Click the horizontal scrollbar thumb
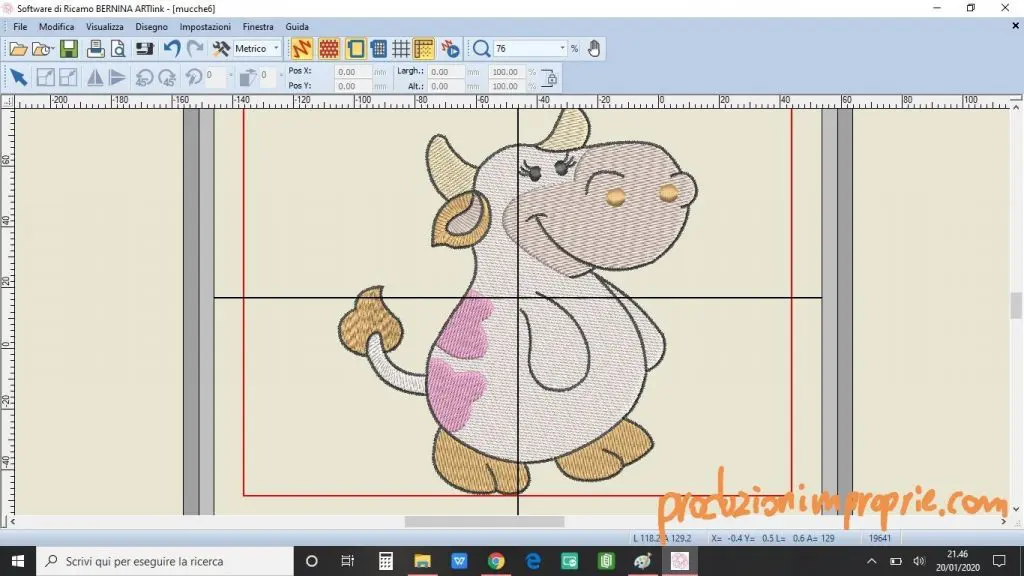This screenshot has width=1024, height=576. [484, 522]
